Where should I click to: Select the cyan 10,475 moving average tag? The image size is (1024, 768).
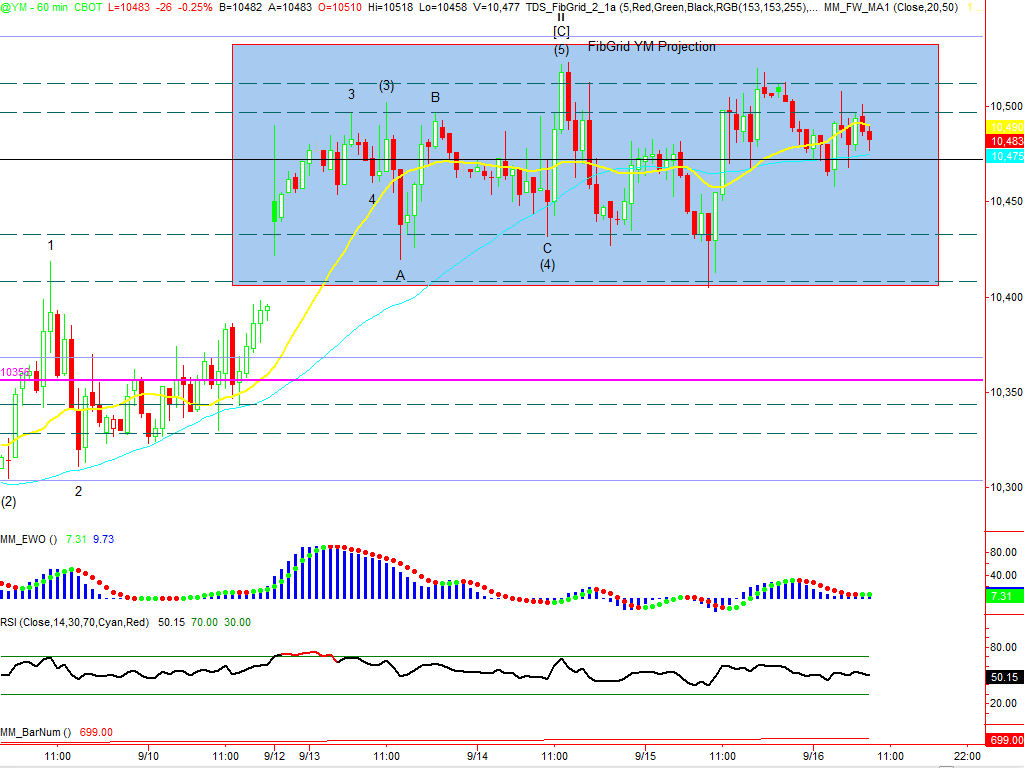click(1004, 157)
